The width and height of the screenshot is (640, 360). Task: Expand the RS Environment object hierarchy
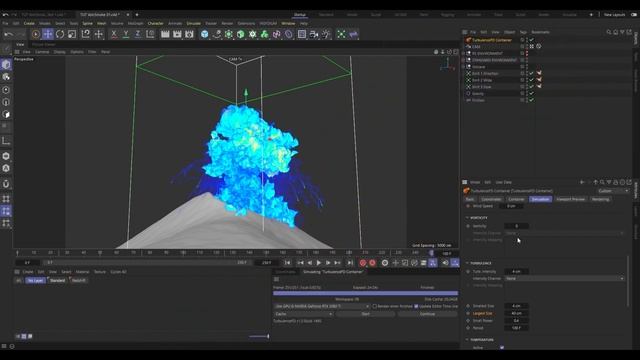[x=463, y=53]
